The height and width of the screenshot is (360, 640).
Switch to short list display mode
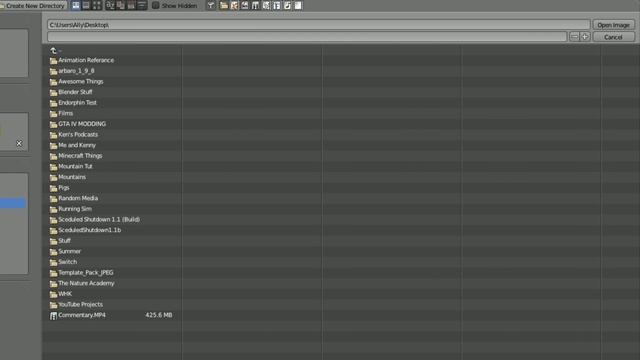tap(76, 5)
